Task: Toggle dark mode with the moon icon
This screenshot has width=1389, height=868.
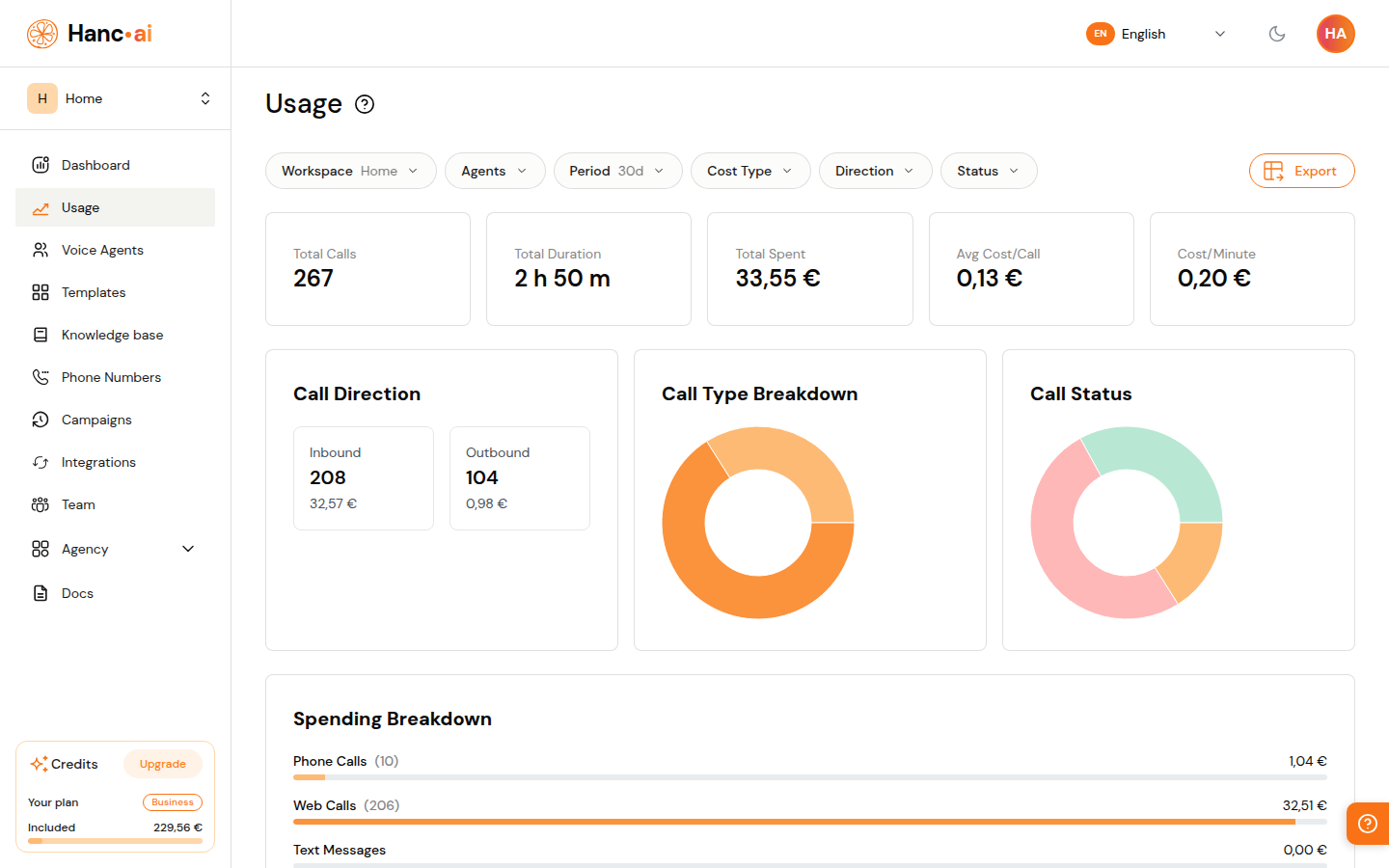Action: click(x=1277, y=34)
